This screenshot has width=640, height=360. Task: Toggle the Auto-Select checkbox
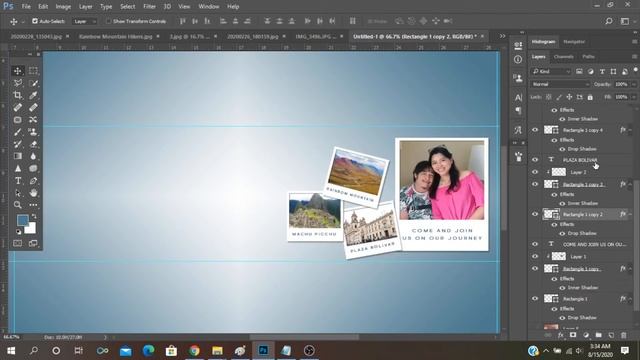35,21
